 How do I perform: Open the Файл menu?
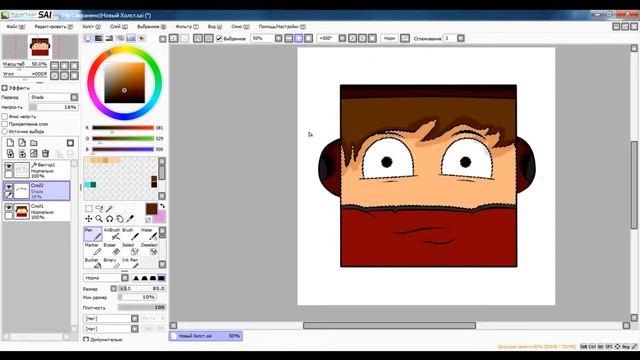16,27
